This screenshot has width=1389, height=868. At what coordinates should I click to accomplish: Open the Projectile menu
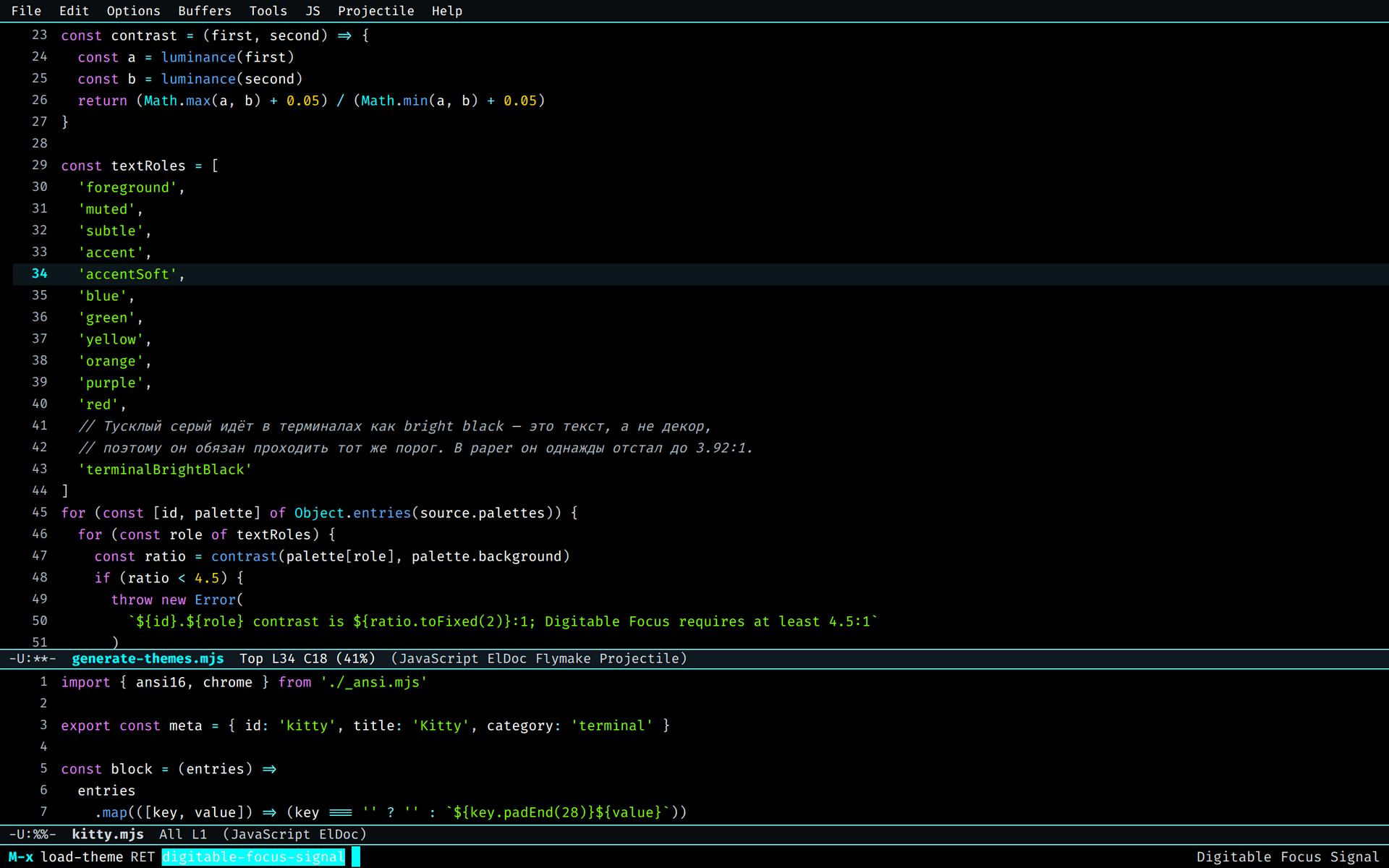click(375, 11)
